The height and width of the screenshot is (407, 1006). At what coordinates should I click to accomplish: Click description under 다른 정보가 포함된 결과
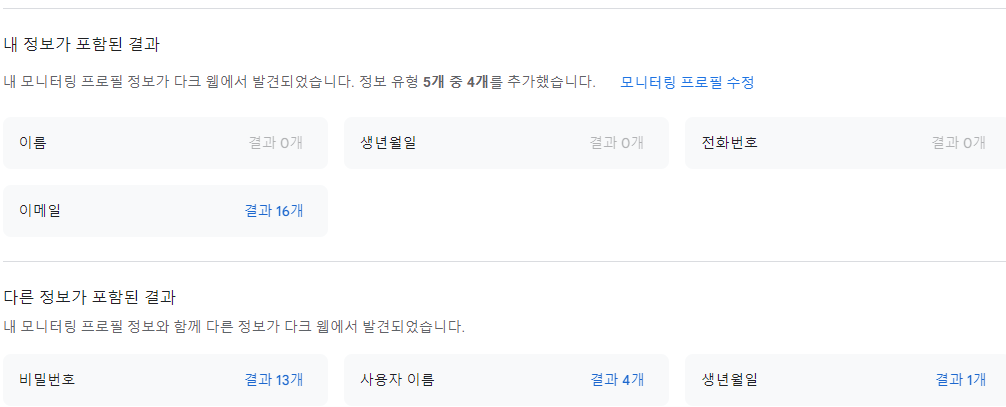pyautogui.click(x=234, y=326)
